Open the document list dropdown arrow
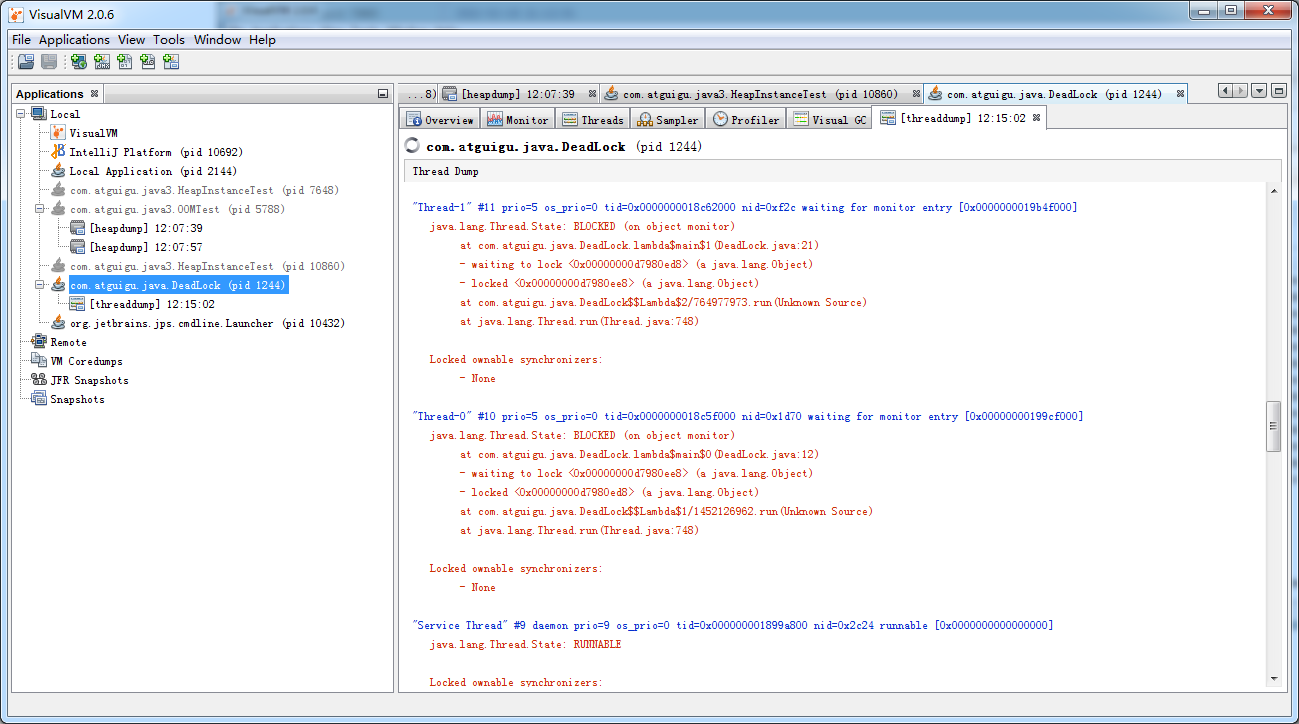Viewport: 1299px width, 724px height. point(1259,91)
